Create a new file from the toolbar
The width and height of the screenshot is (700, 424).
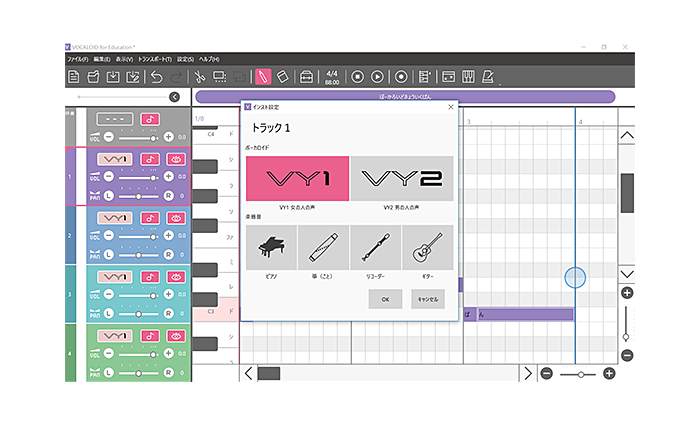[74, 77]
